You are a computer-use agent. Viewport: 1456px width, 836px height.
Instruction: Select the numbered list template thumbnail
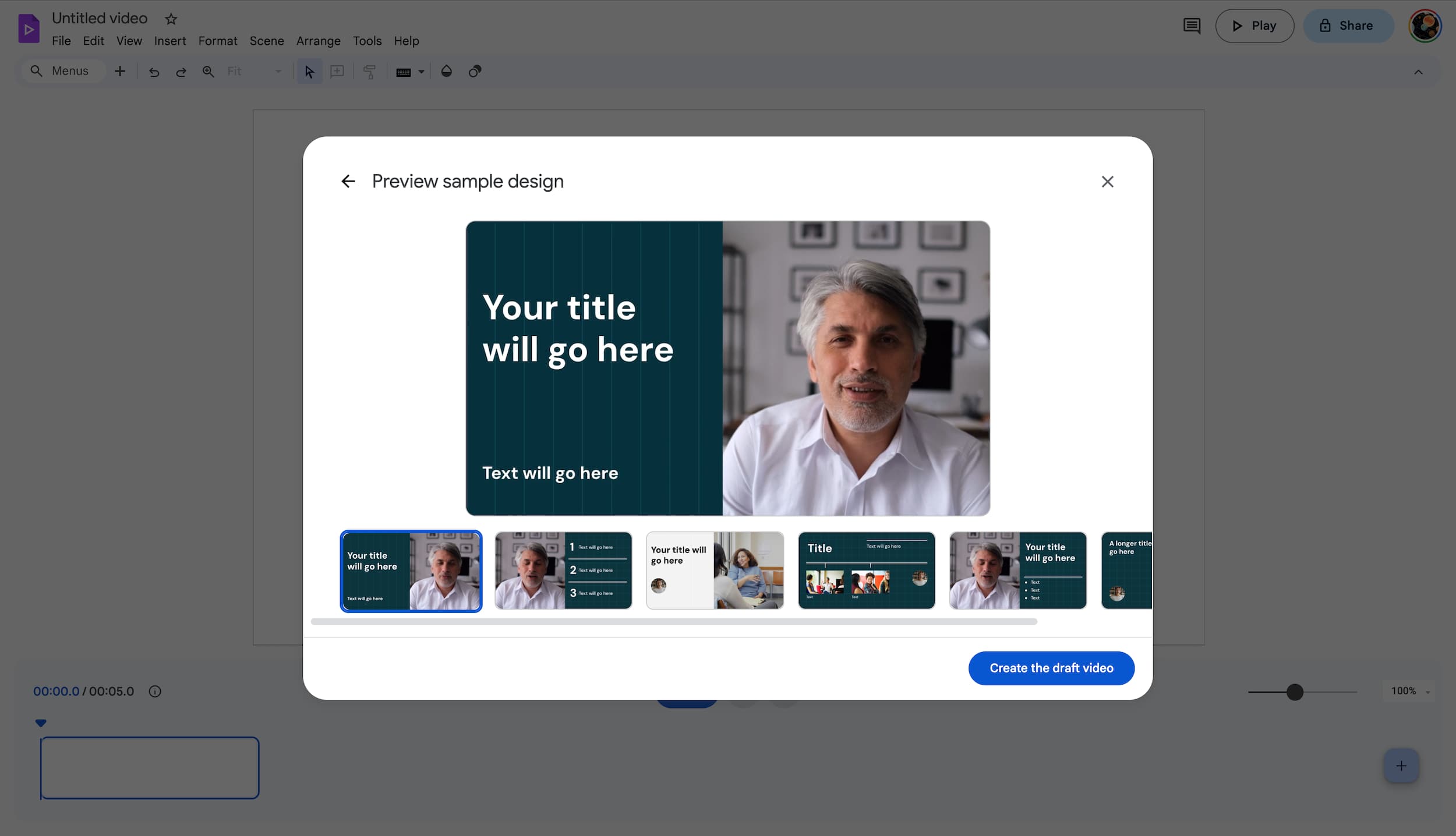[563, 571]
